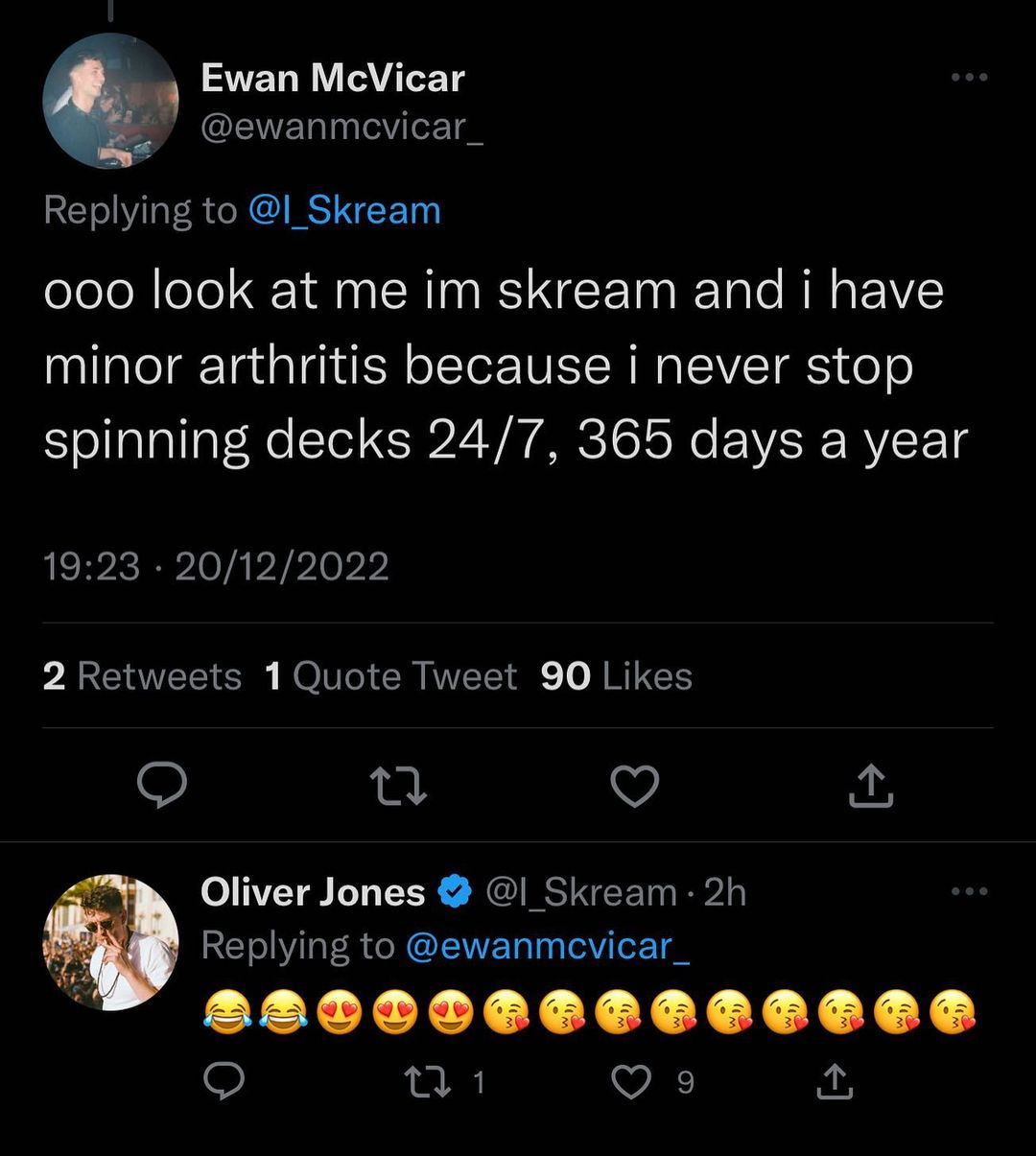
Task: Reply to Oliver Jones's emoji tweet
Action: point(224,1082)
